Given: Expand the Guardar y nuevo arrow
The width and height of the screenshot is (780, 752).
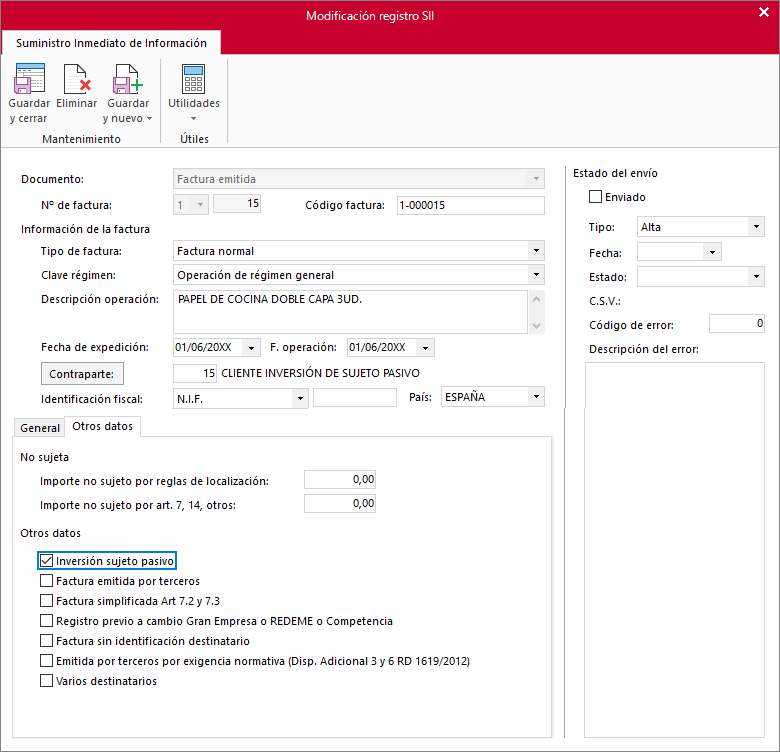Looking at the screenshot, I should 149,119.
